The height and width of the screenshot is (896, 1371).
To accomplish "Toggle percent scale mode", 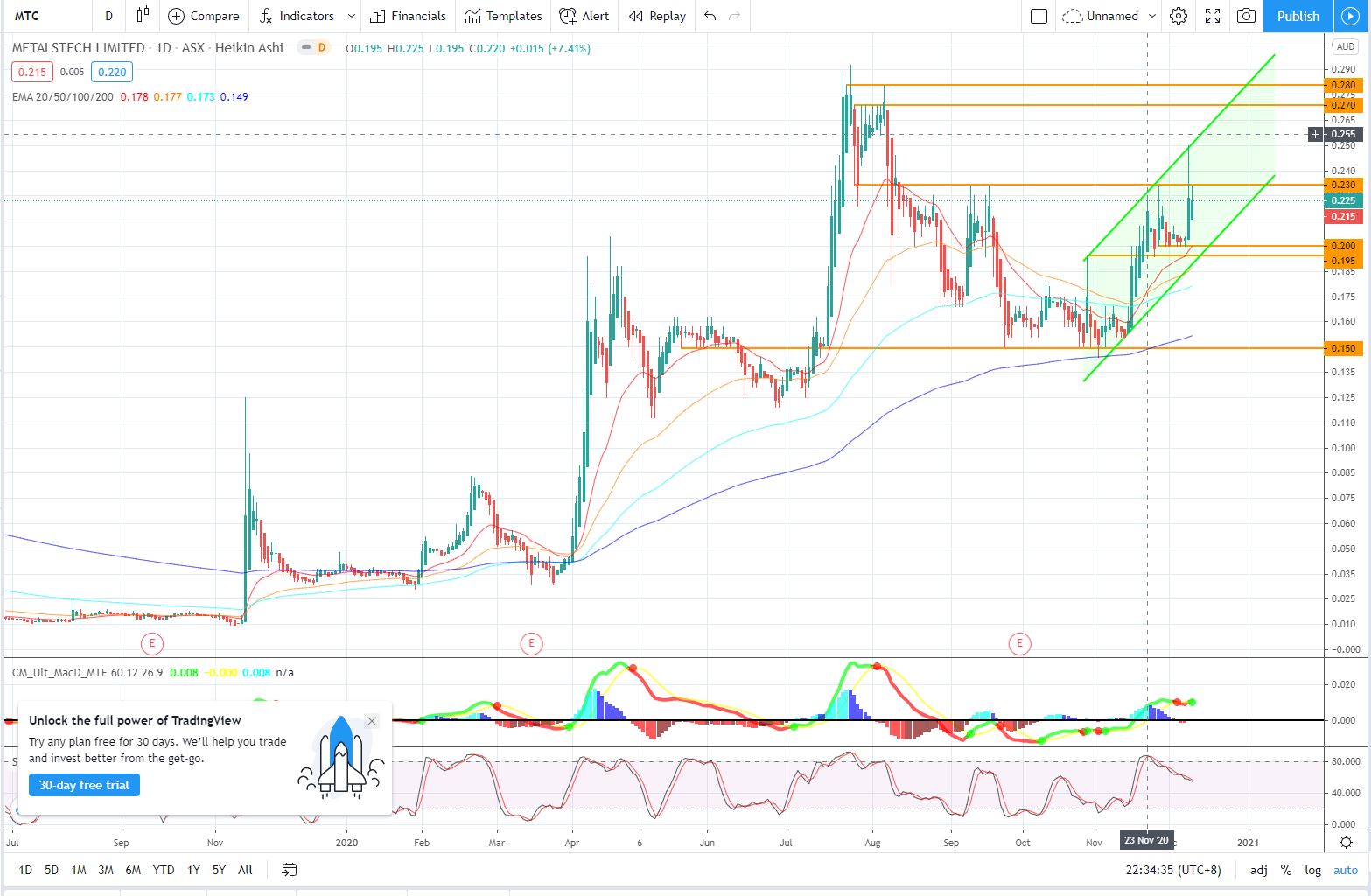I will click(1285, 870).
